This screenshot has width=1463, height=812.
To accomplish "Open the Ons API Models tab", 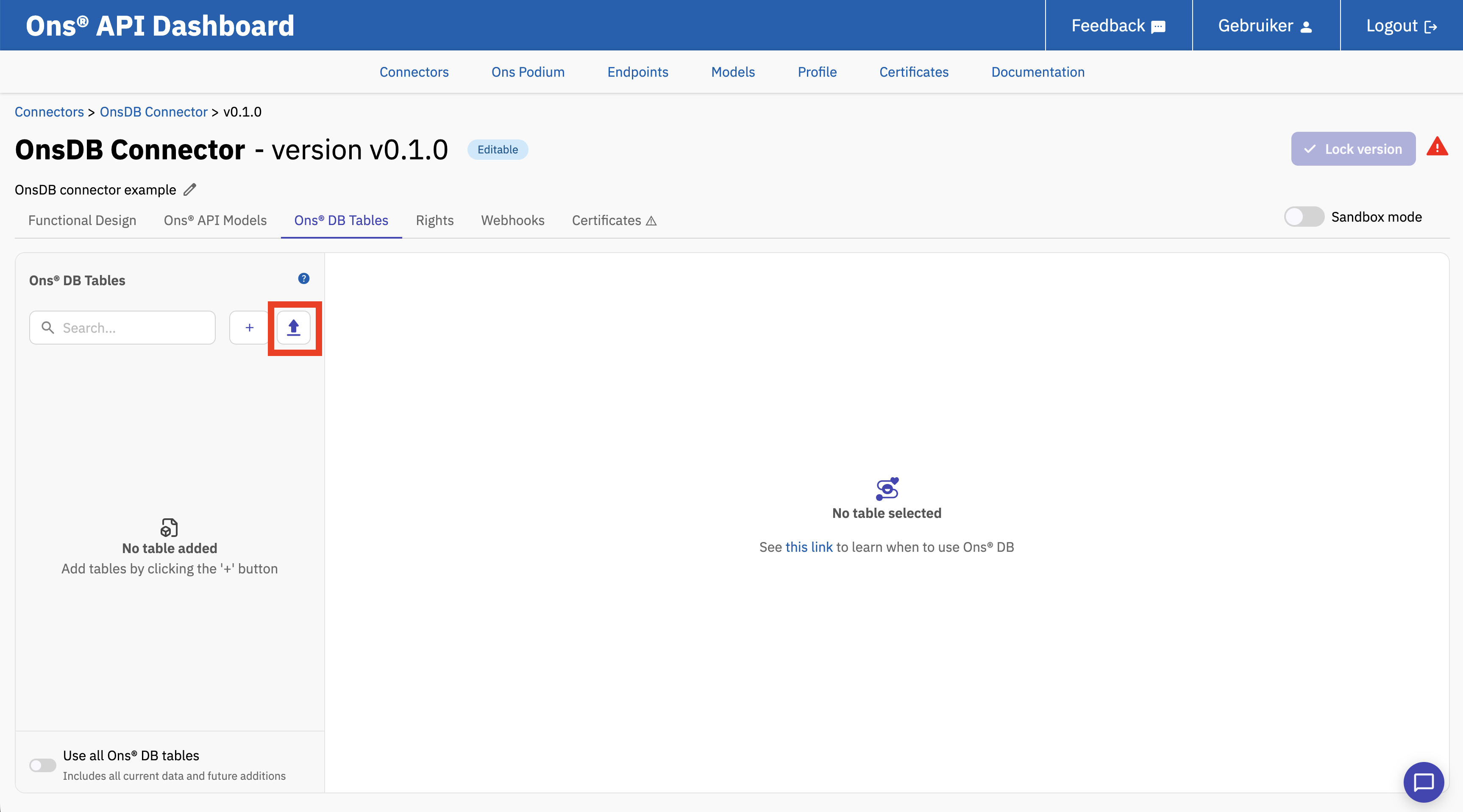I will [x=215, y=220].
